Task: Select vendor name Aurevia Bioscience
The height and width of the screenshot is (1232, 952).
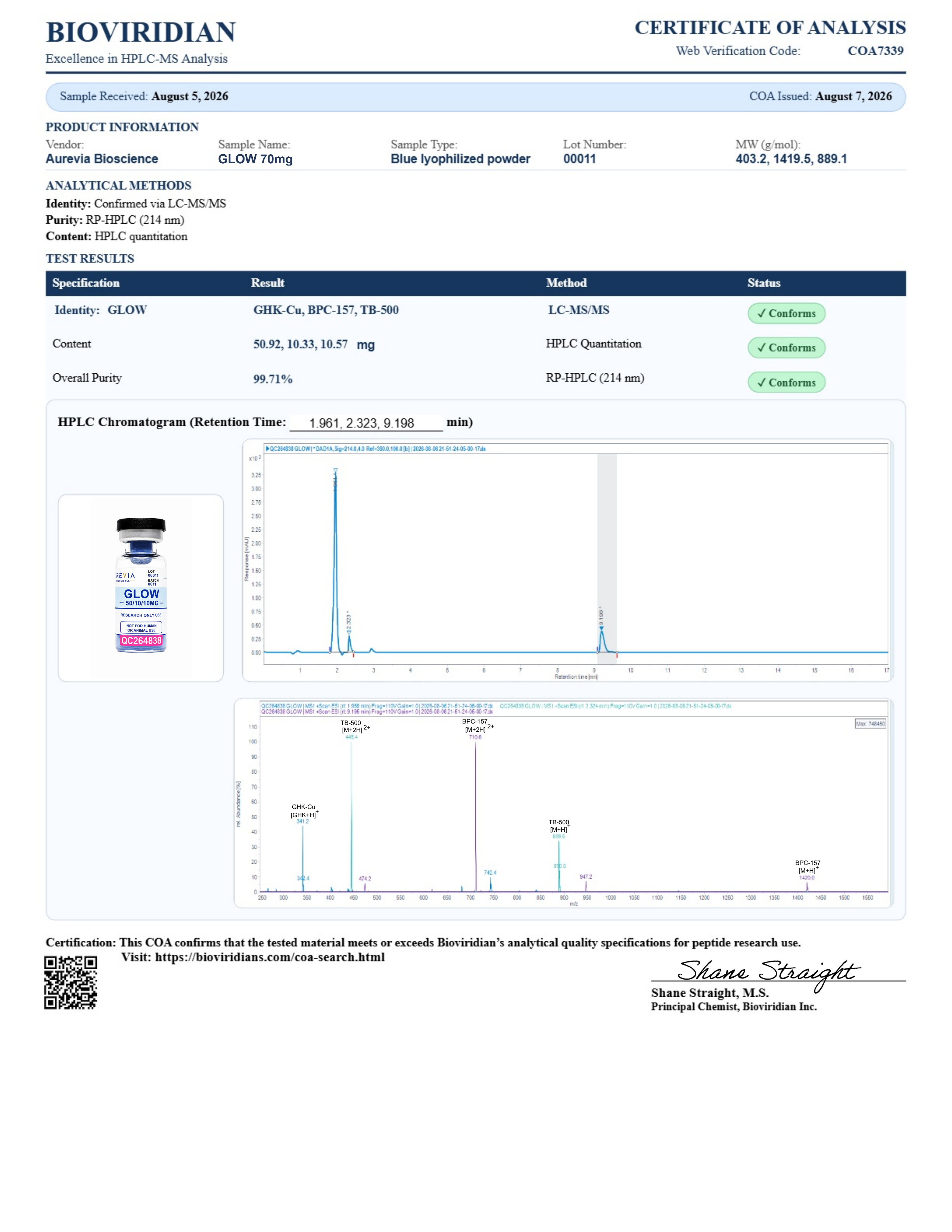Action: [102, 159]
